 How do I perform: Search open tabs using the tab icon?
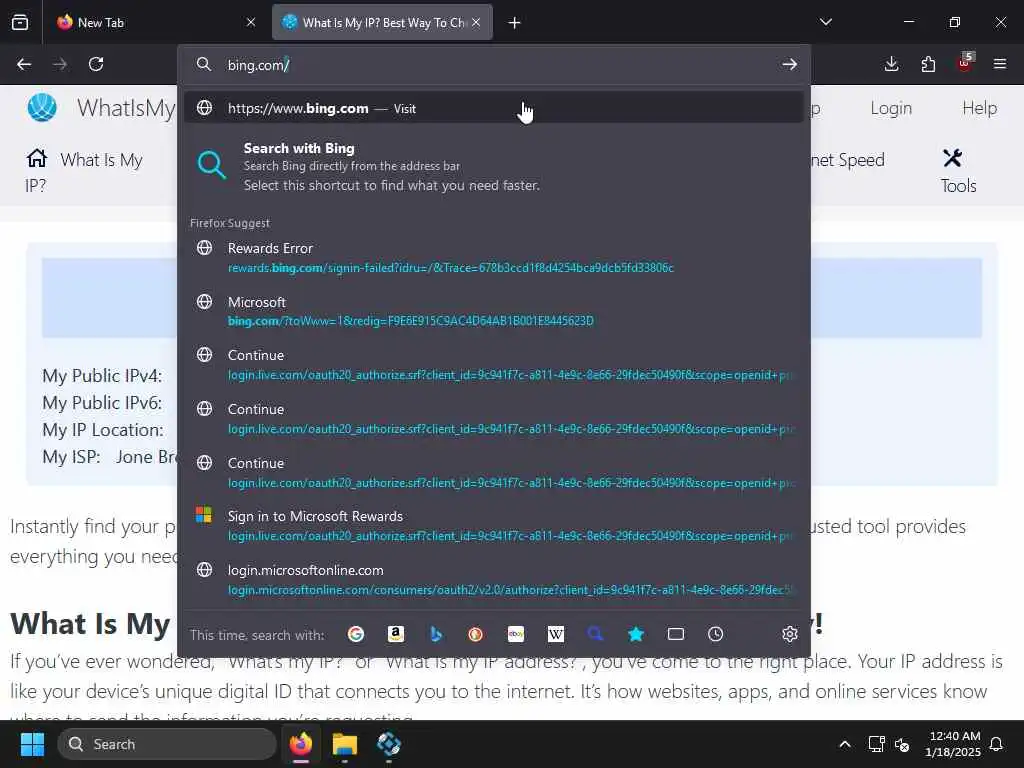(x=676, y=634)
